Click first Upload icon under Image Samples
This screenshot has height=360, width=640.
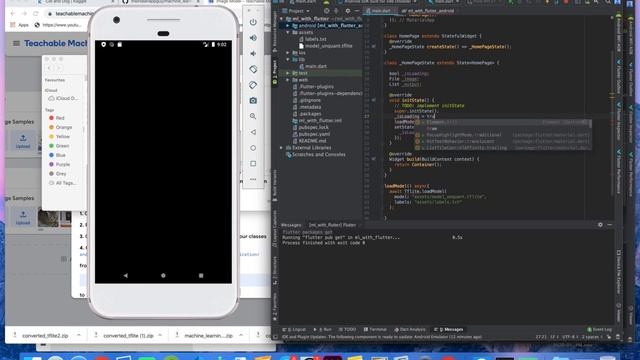[x=23, y=141]
